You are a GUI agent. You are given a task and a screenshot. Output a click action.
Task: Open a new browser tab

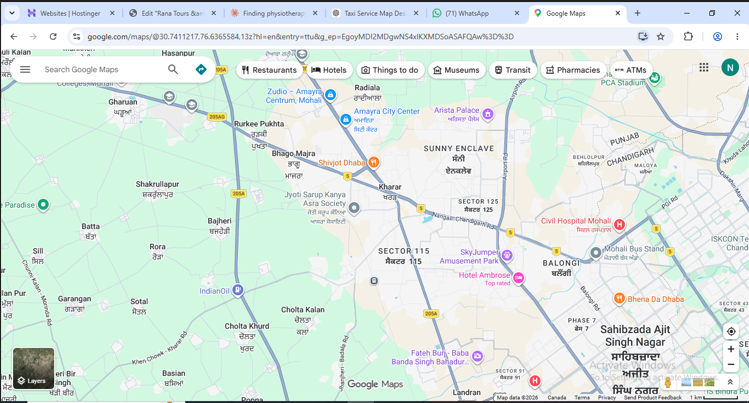(637, 13)
